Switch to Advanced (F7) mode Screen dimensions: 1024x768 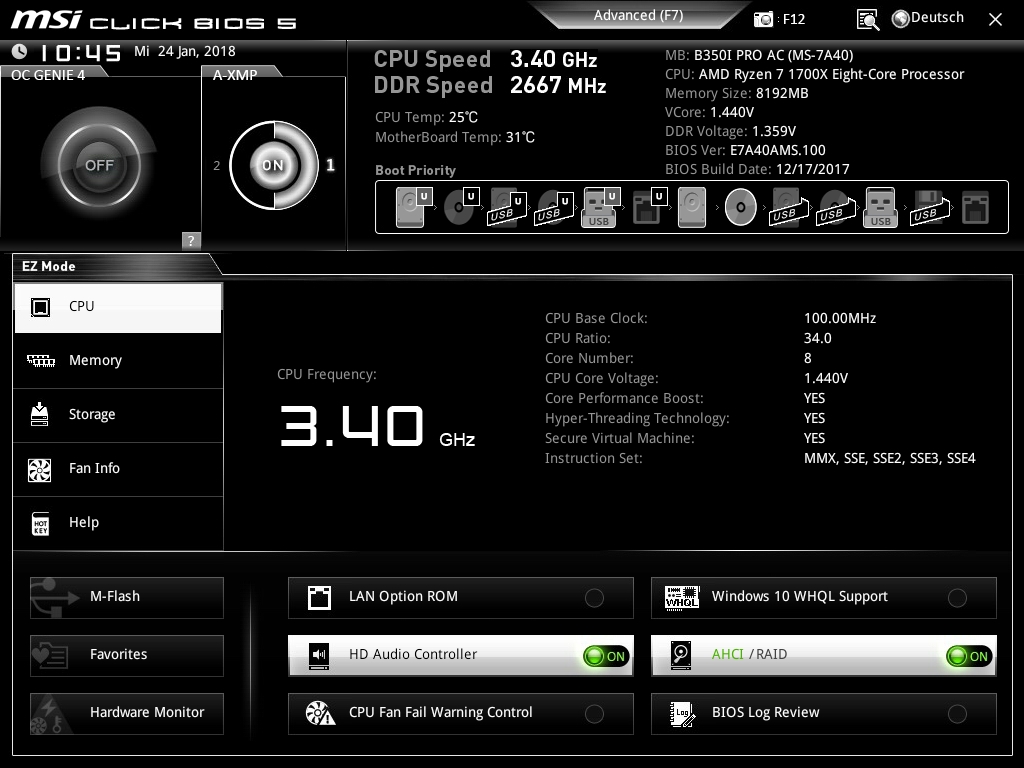(638, 15)
